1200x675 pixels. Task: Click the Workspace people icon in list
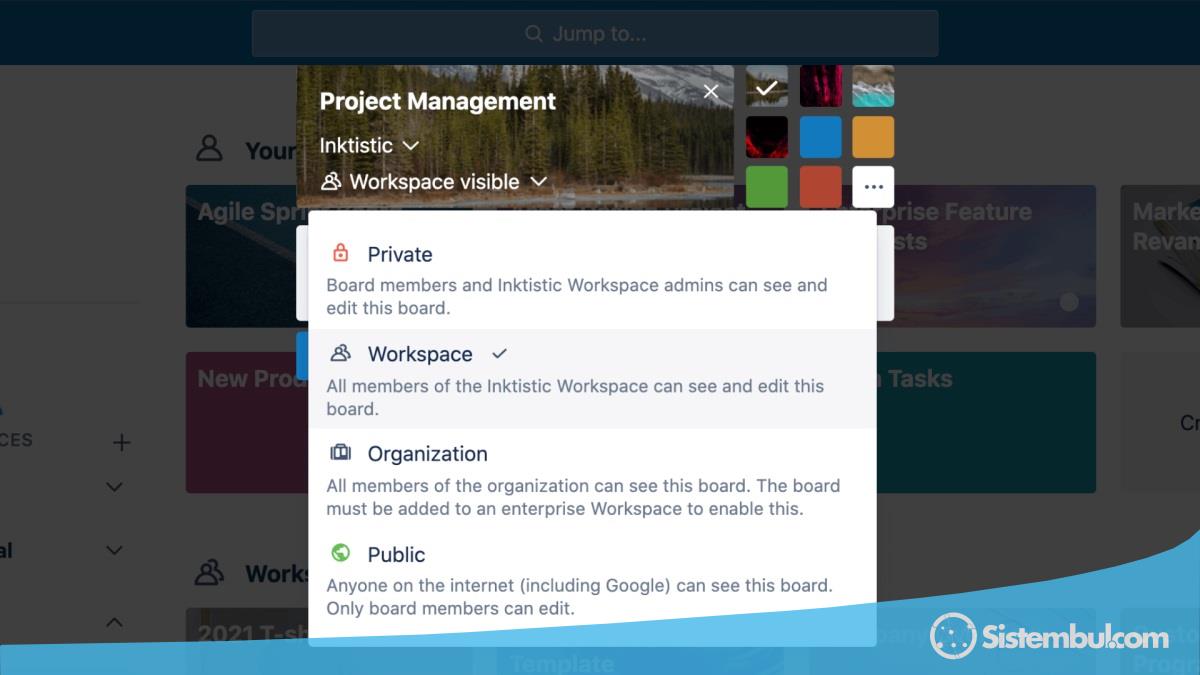(x=341, y=353)
